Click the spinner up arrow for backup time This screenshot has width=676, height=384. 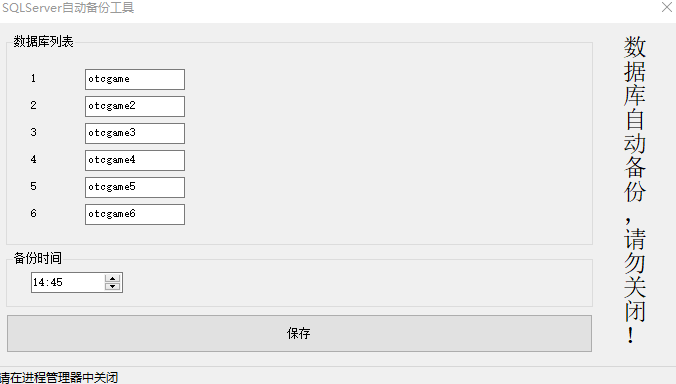pyautogui.click(x=113, y=278)
